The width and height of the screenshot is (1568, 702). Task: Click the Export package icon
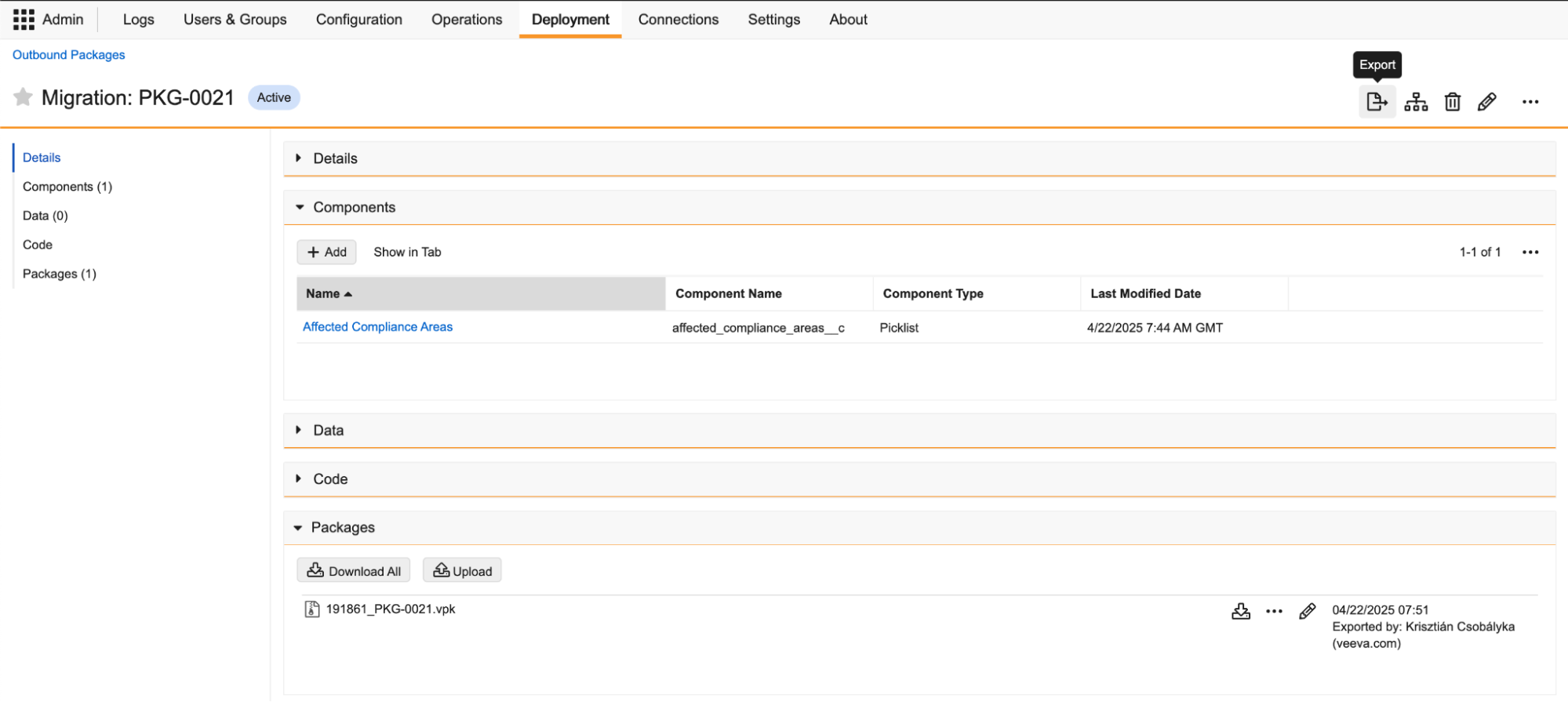[1377, 102]
